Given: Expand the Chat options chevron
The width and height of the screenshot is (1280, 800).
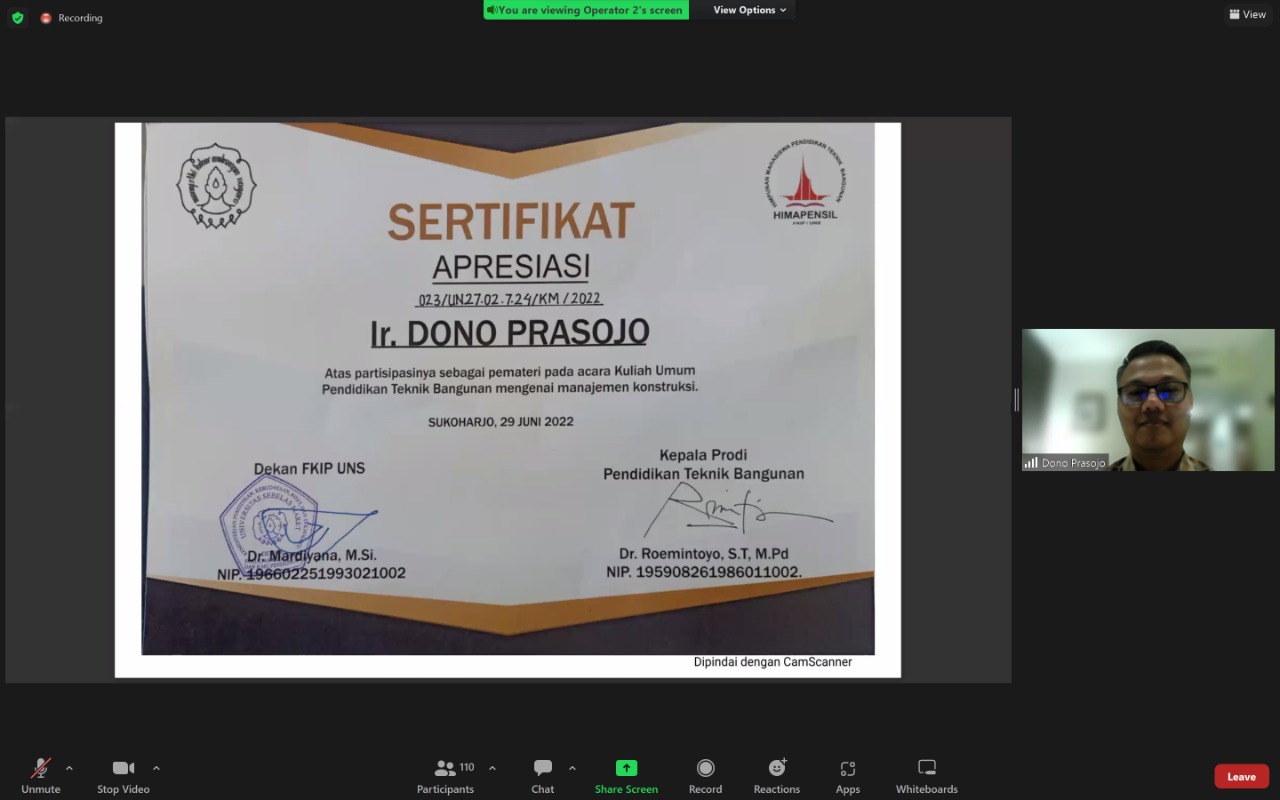Looking at the screenshot, I should click(x=572, y=768).
